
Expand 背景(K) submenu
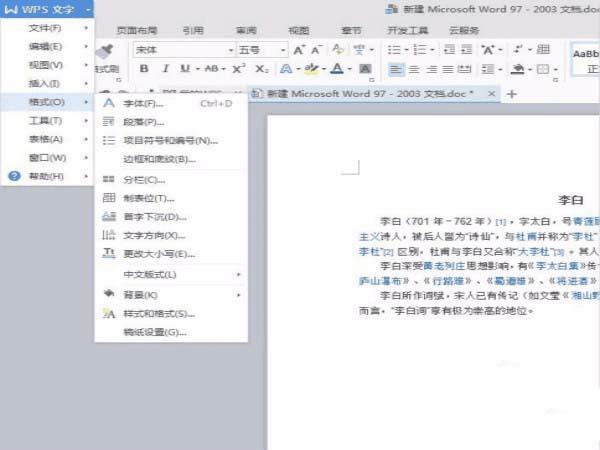[x=171, y=295]
